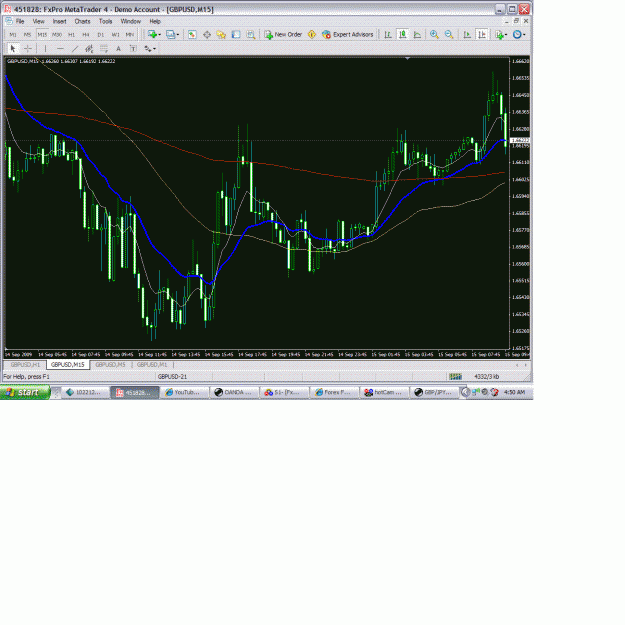
Task: Show the Market Watch window icon
Action: 192,35
